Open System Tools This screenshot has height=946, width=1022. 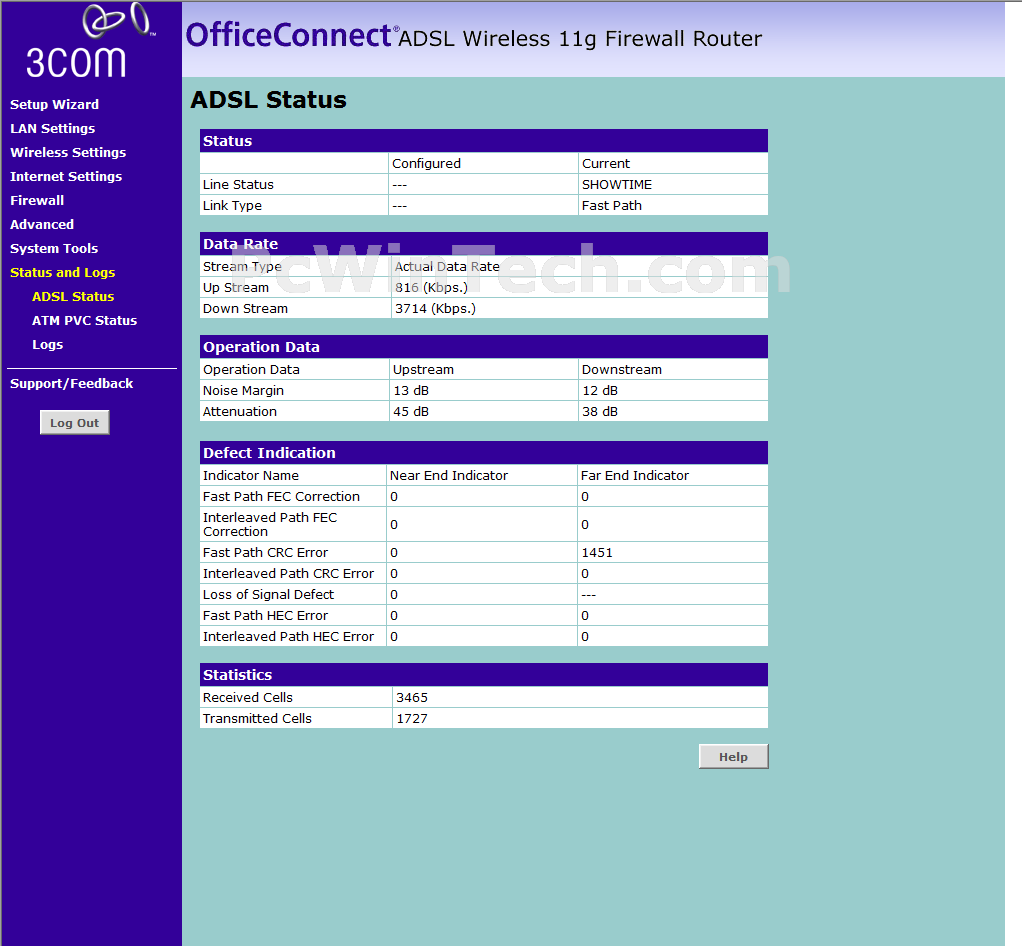tap(53, 248)
